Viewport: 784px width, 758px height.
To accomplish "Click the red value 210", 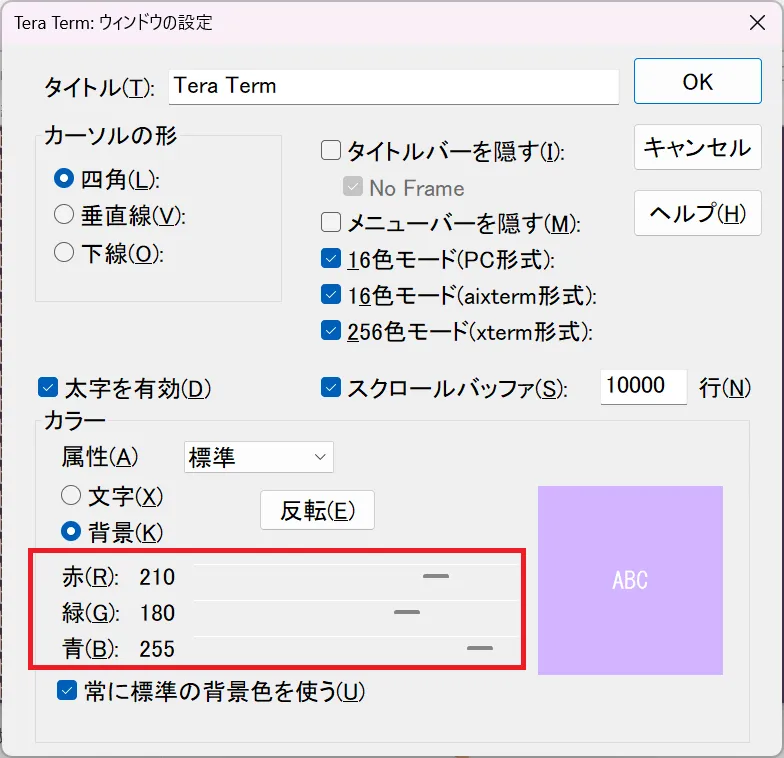I will tap(157, 577).
